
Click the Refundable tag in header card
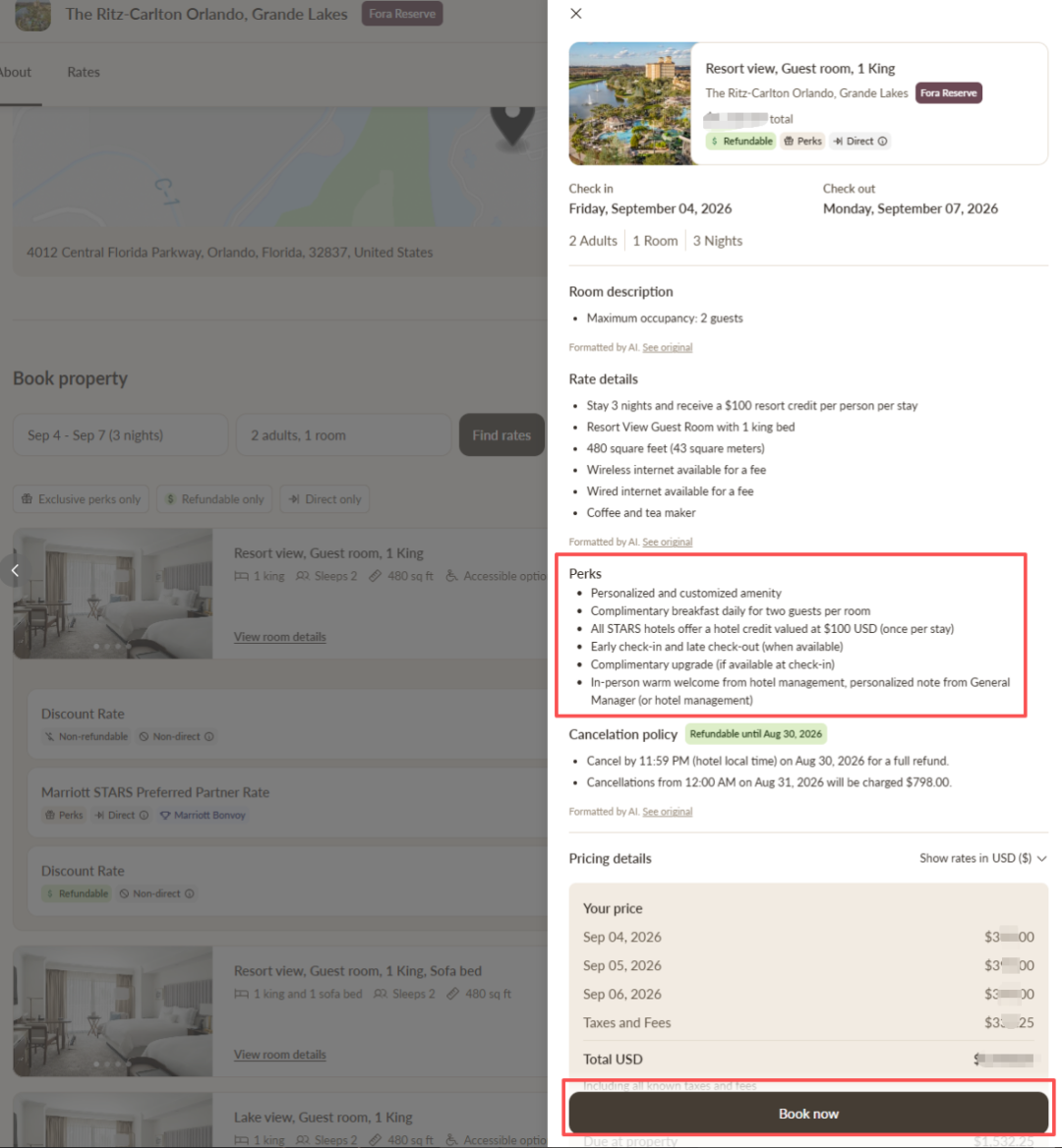point(741,142)
